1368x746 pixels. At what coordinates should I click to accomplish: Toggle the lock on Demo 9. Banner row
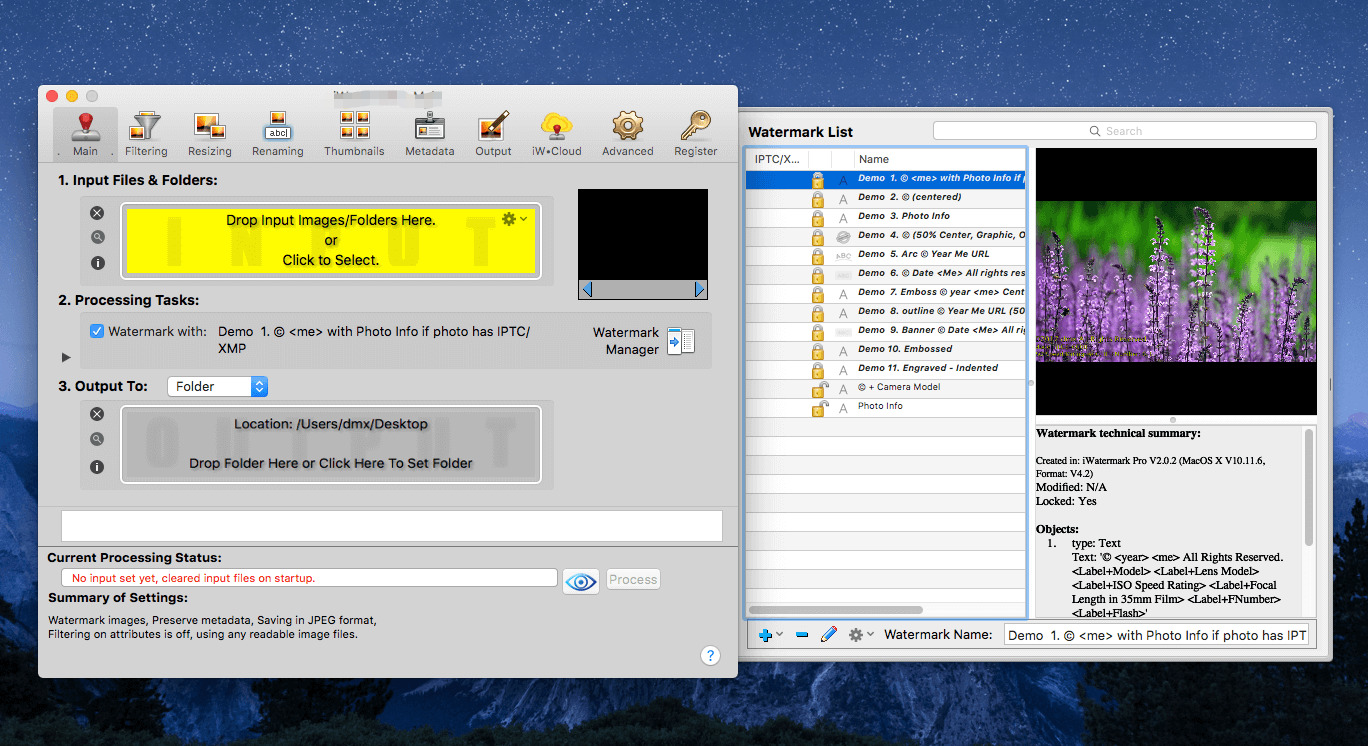818,331
